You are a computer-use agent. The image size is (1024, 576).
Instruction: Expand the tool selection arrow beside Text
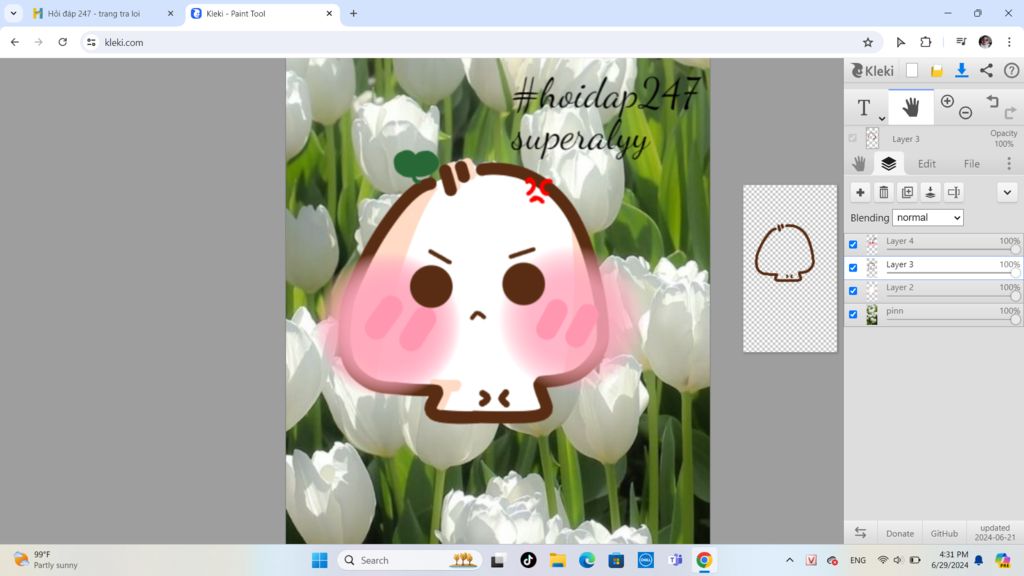(882, 118)
